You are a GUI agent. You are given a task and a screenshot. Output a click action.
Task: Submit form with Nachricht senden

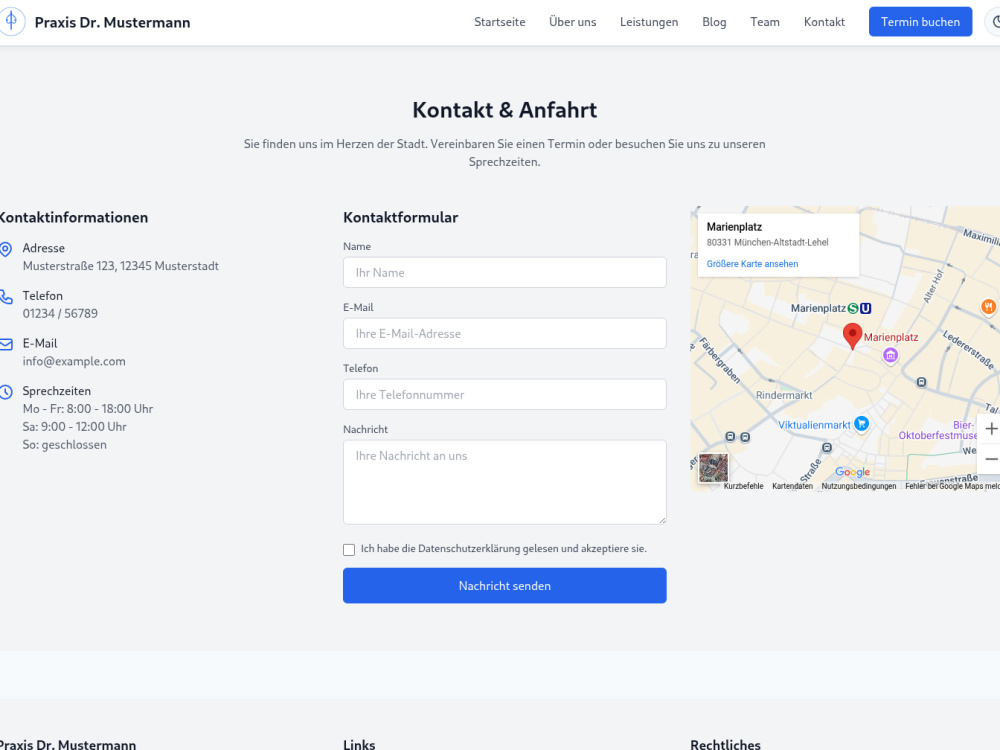pos(504,585)
